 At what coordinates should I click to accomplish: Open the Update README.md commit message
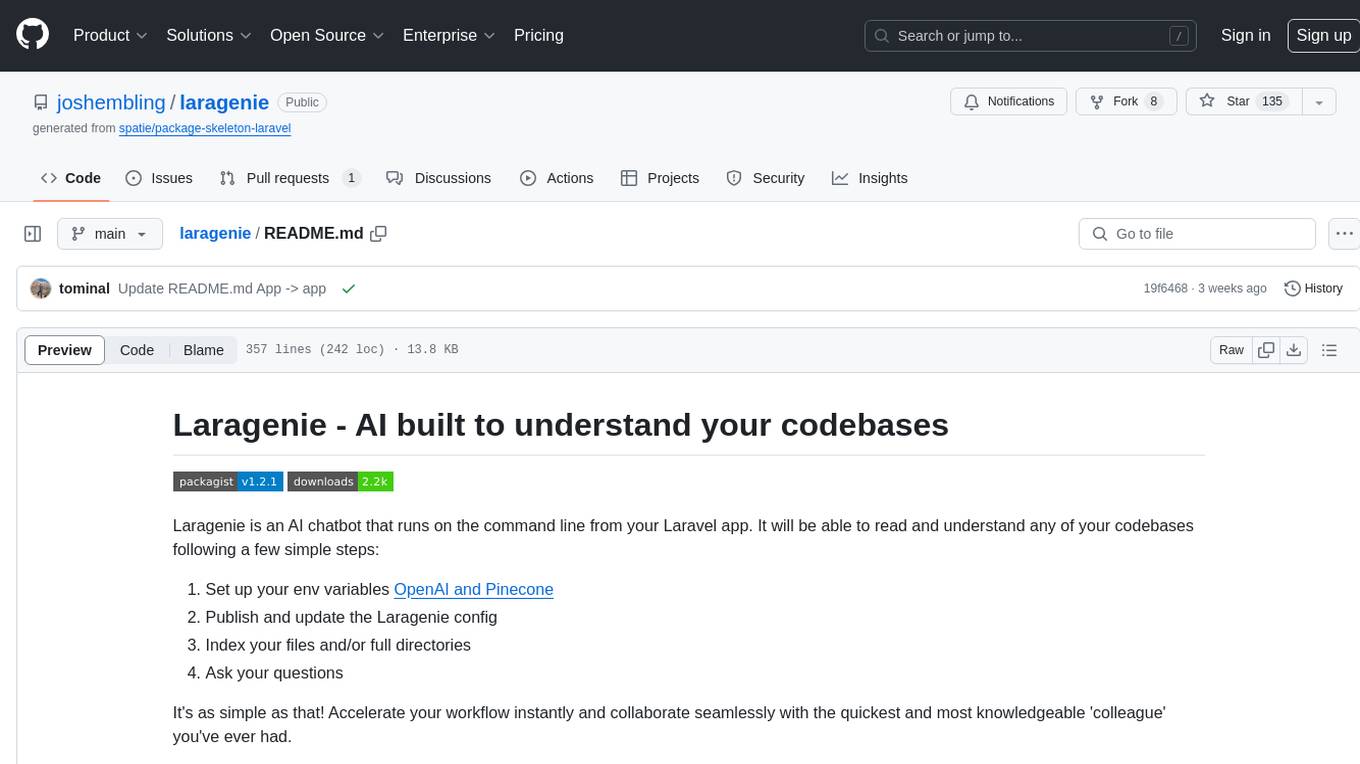point(222,288)
